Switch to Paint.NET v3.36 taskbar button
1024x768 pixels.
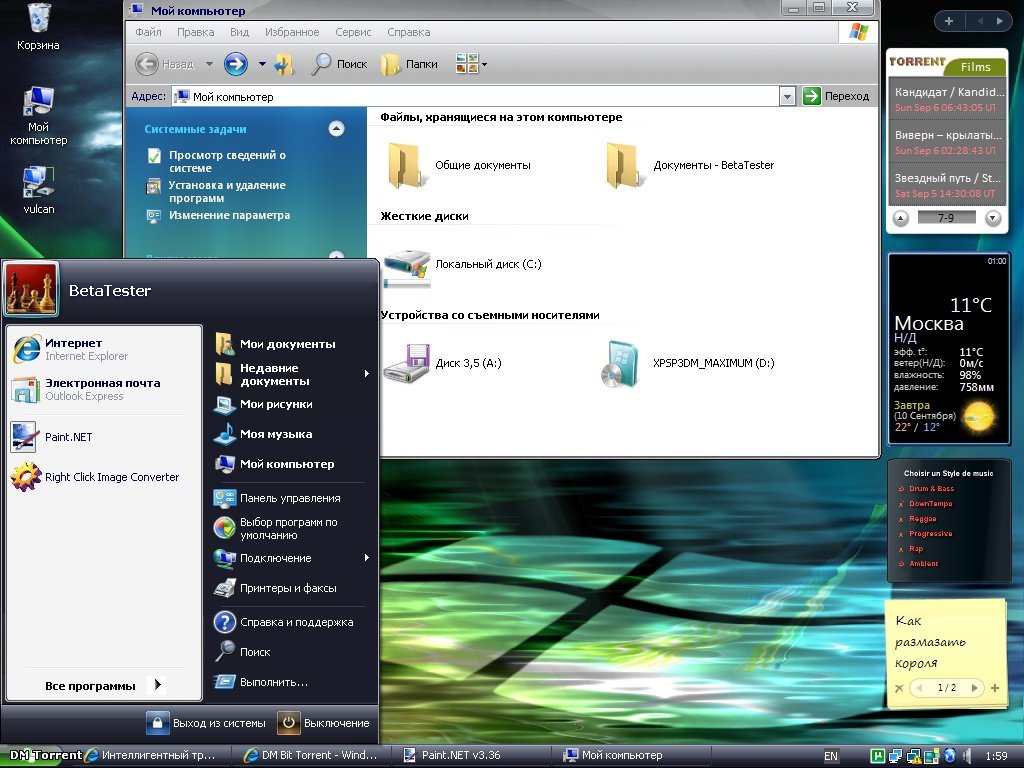pyautogui.click(x=471, y=755)
